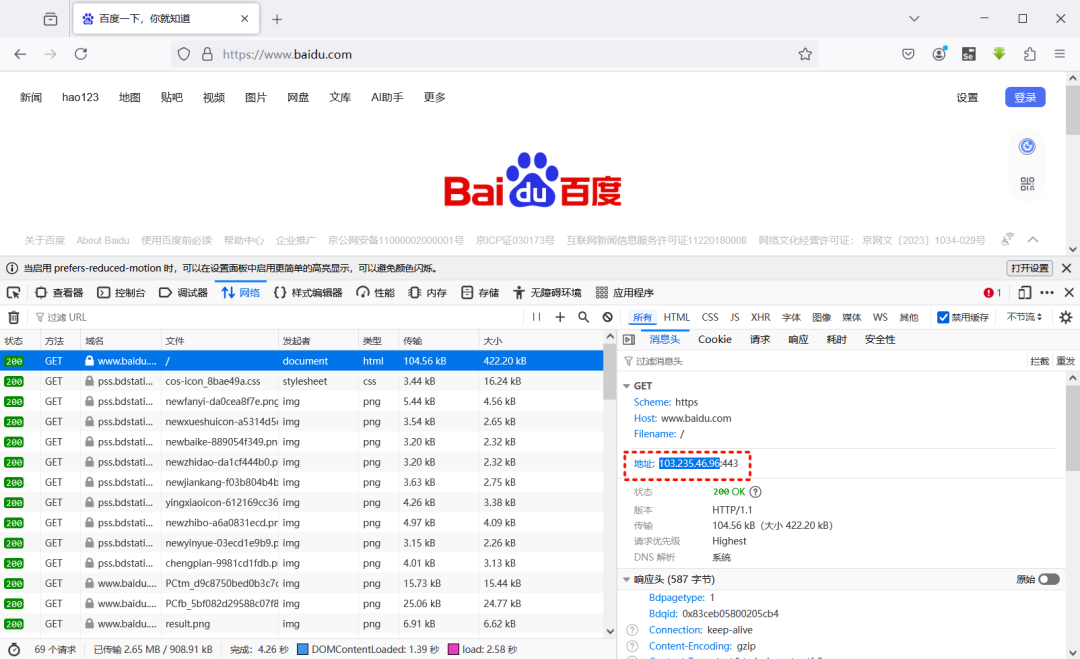1080x659 pixels.
Task: Open the 调试器 debugger tab
Action: [183, 293]
